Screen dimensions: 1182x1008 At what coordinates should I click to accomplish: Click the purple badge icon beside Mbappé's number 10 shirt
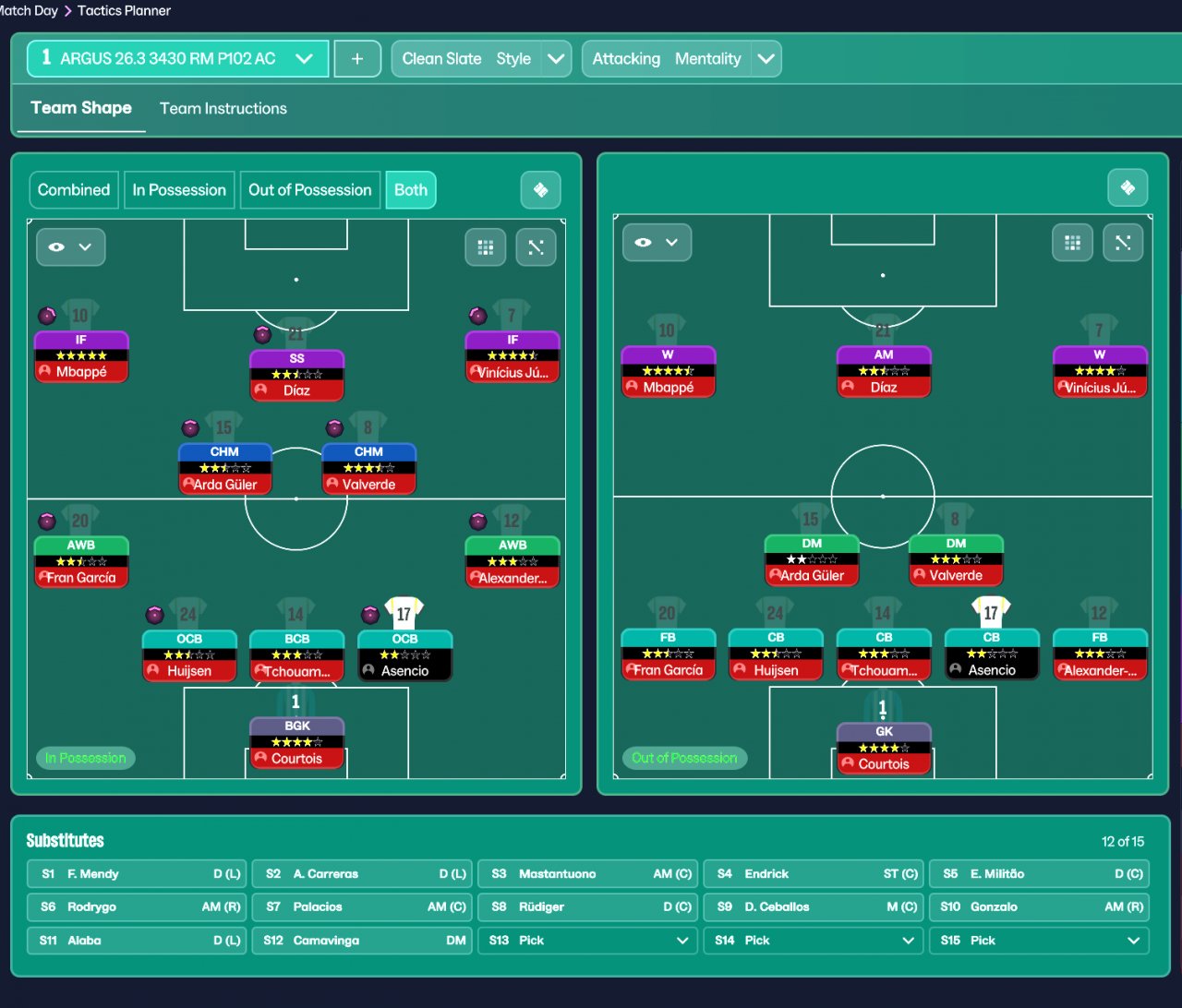coord(47,316)
